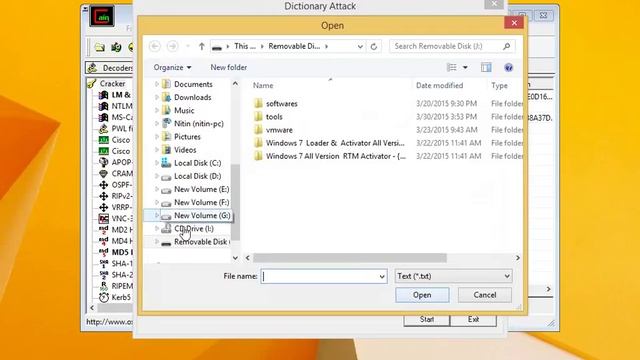
Task: Open the address bar path dropdown
Action: 360,47
